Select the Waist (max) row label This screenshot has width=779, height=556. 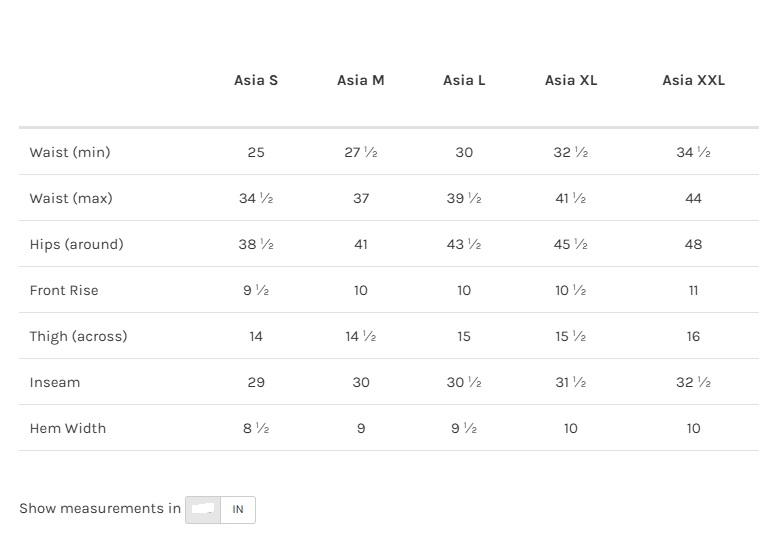pos(71,198)
